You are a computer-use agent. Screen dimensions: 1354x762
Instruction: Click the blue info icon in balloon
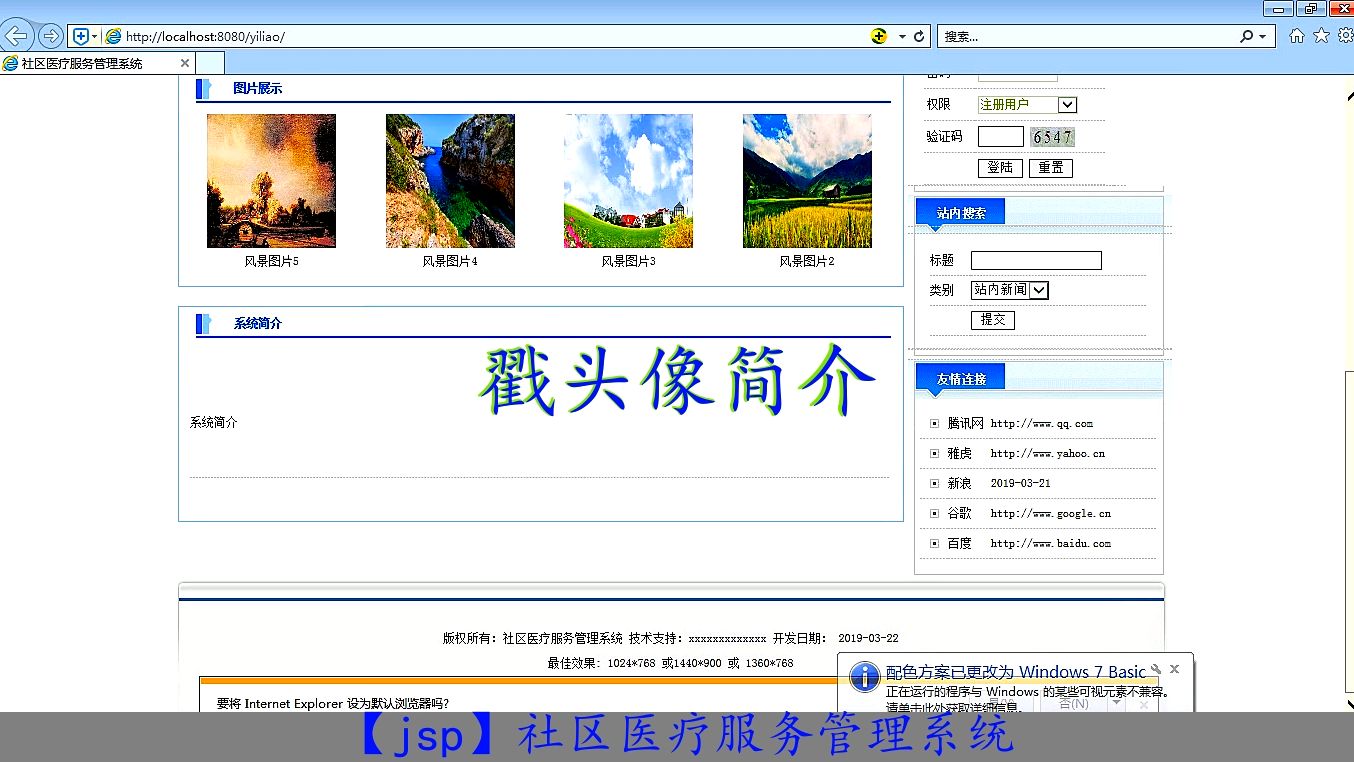tap(864, 677)
